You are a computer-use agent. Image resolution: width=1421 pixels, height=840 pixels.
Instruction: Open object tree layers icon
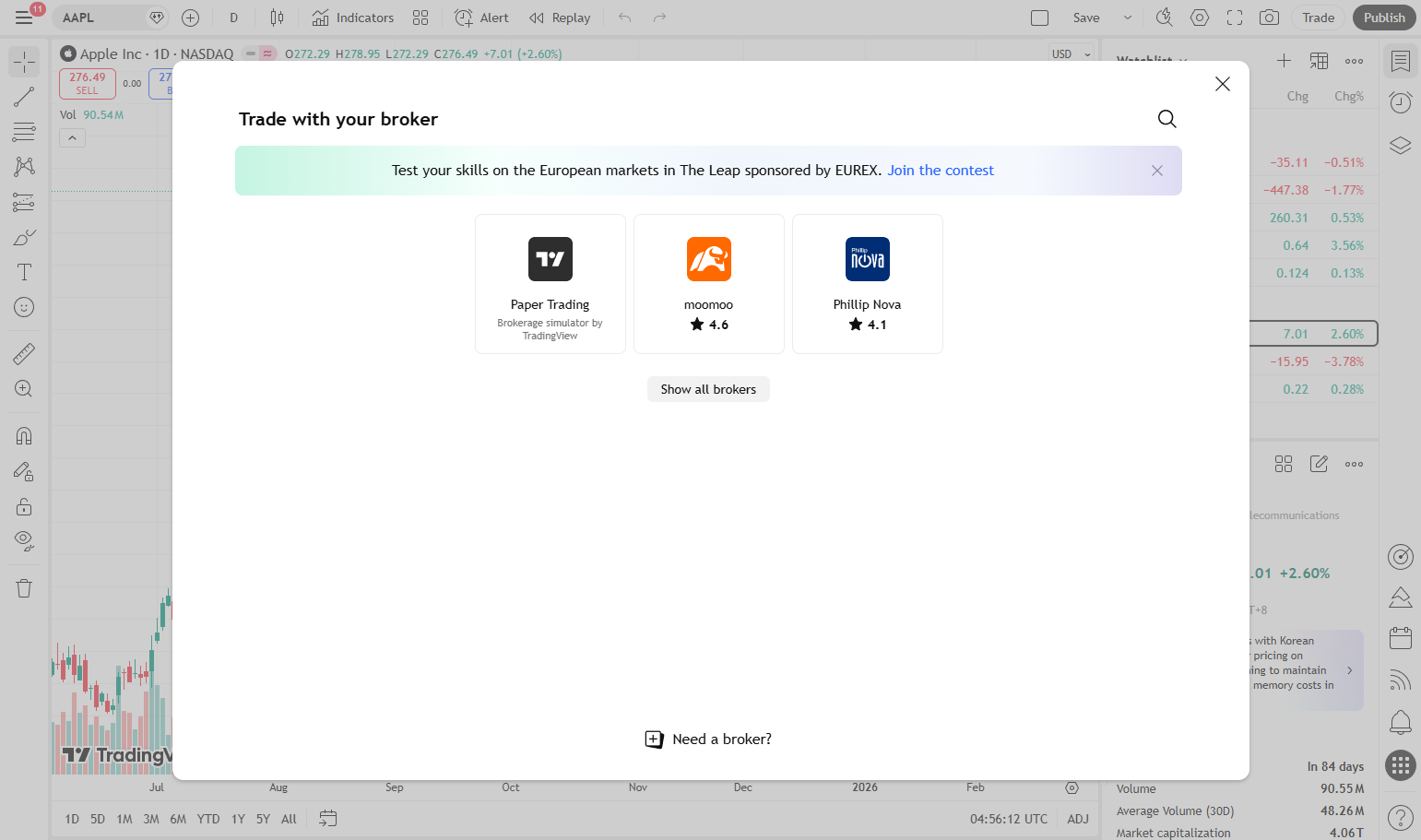[x=1401, y=145]
